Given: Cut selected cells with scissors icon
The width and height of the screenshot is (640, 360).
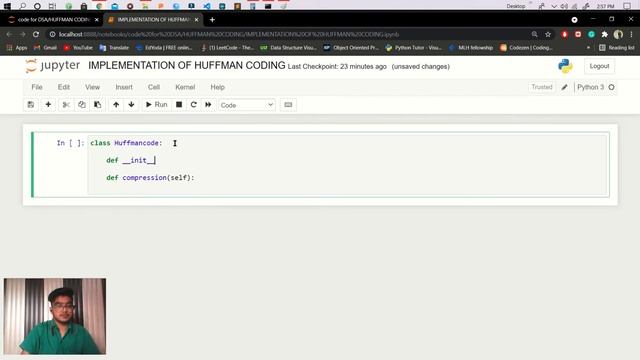Looking at the screenshot, I should [66, 105].
